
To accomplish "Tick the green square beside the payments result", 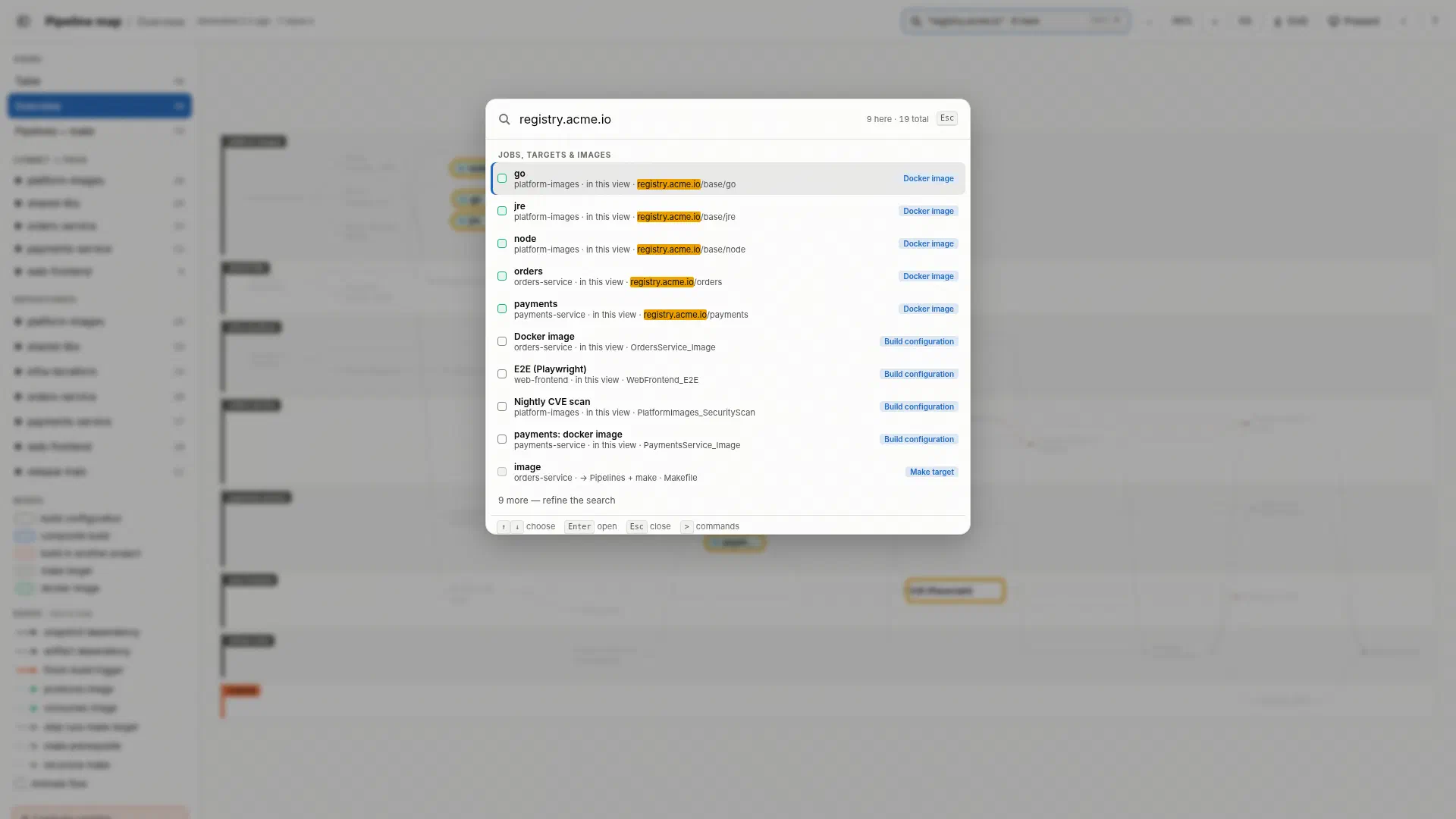I will [502, 309].
